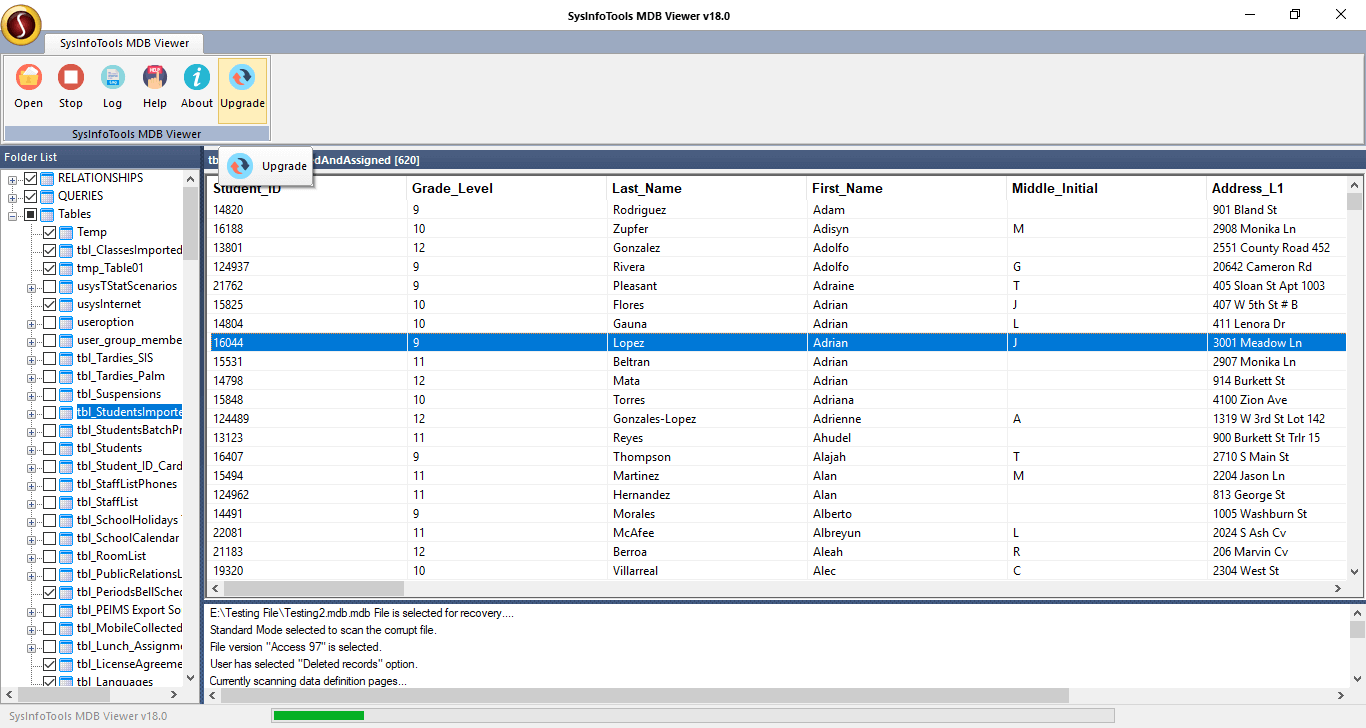Uncheck the Temp table checkbox
The width and height of the screenshot is (1366, 728).
coord(49,232)
